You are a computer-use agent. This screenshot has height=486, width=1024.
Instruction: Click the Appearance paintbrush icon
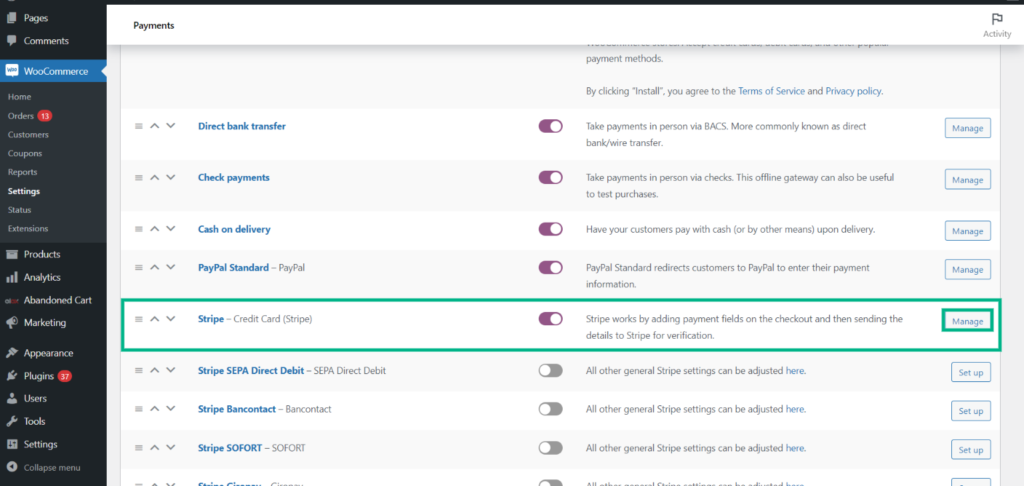point(12,353)
